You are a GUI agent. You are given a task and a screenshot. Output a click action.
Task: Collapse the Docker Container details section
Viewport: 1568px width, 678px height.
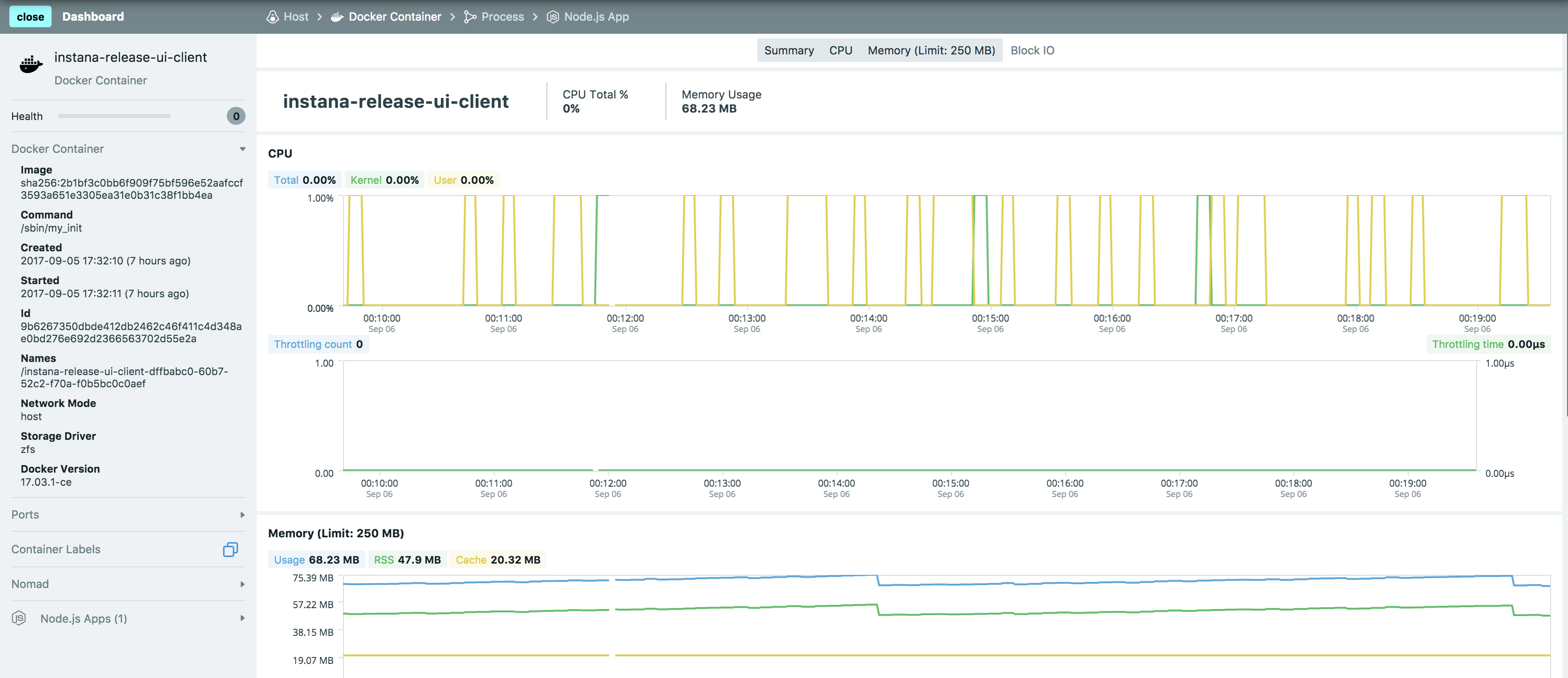pos(243,149)
